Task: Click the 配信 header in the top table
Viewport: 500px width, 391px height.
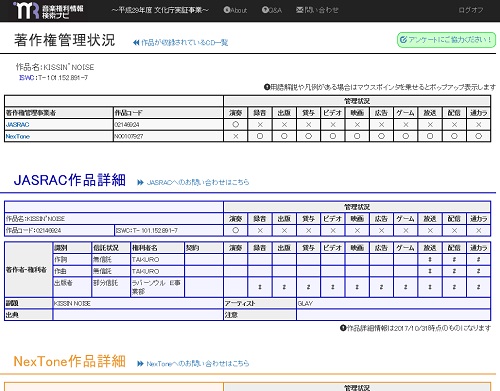Action: coord(454,113)
